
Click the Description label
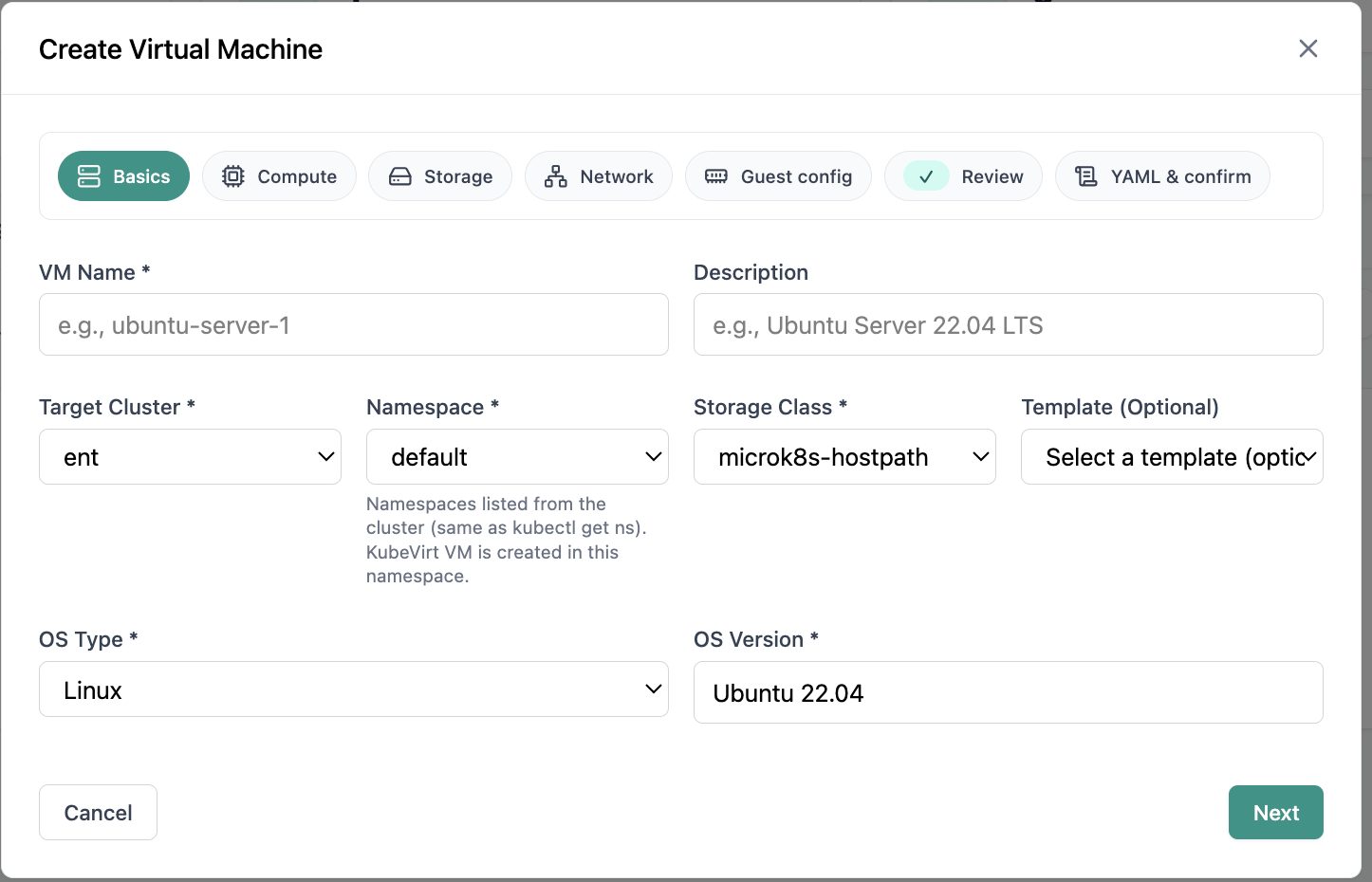tap(751, 272)
